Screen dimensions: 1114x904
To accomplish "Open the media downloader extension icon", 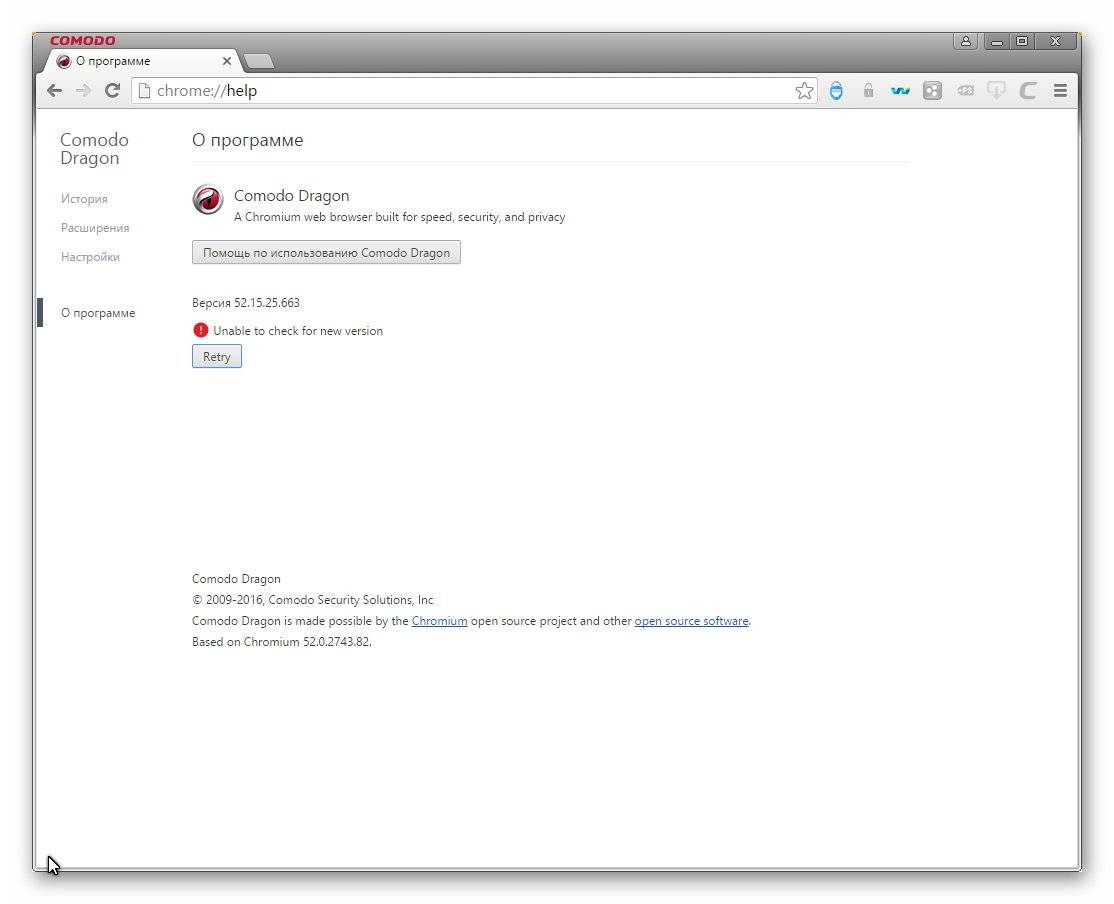I will 996,90.
